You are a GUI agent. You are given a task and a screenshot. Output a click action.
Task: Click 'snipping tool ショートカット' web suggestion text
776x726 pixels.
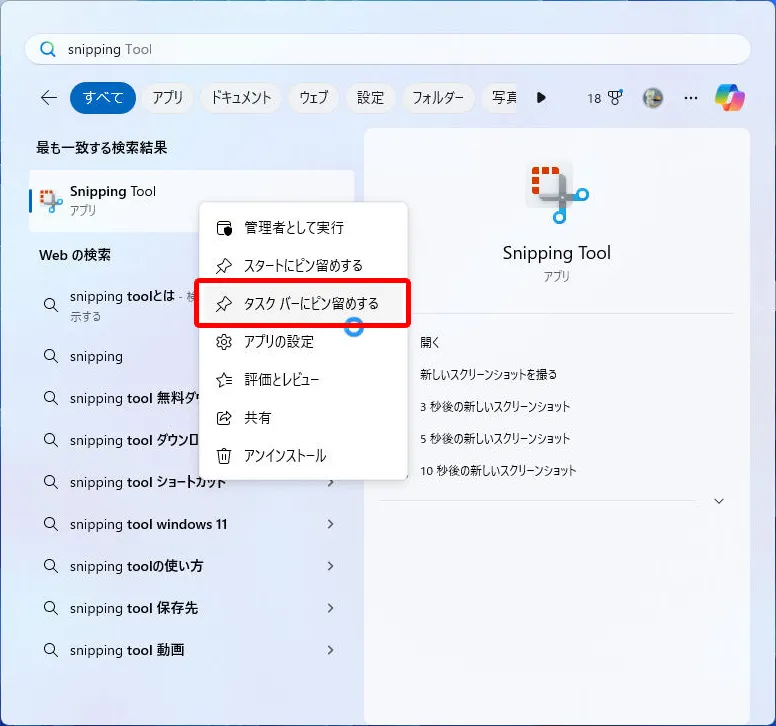pyautogui.click(x=147, y=482)
